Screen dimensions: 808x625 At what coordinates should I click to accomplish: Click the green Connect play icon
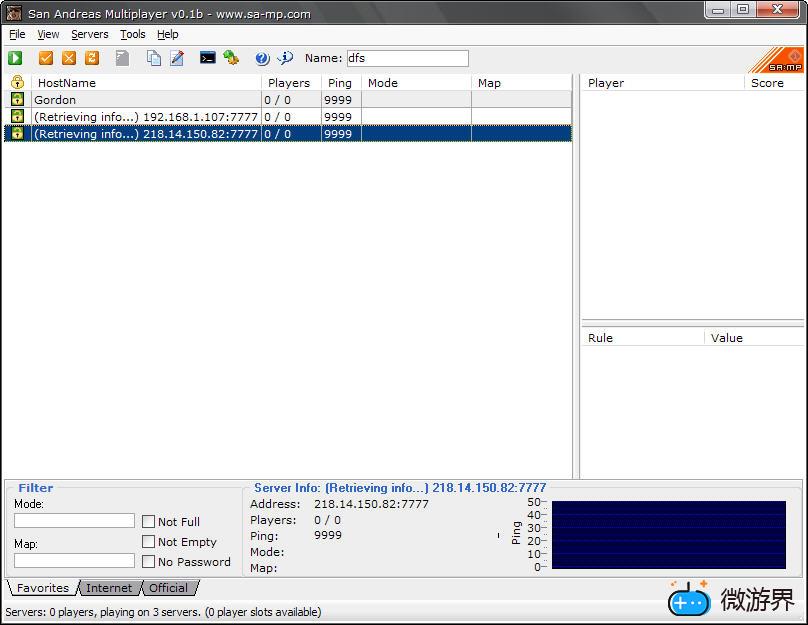coord(15,58)
